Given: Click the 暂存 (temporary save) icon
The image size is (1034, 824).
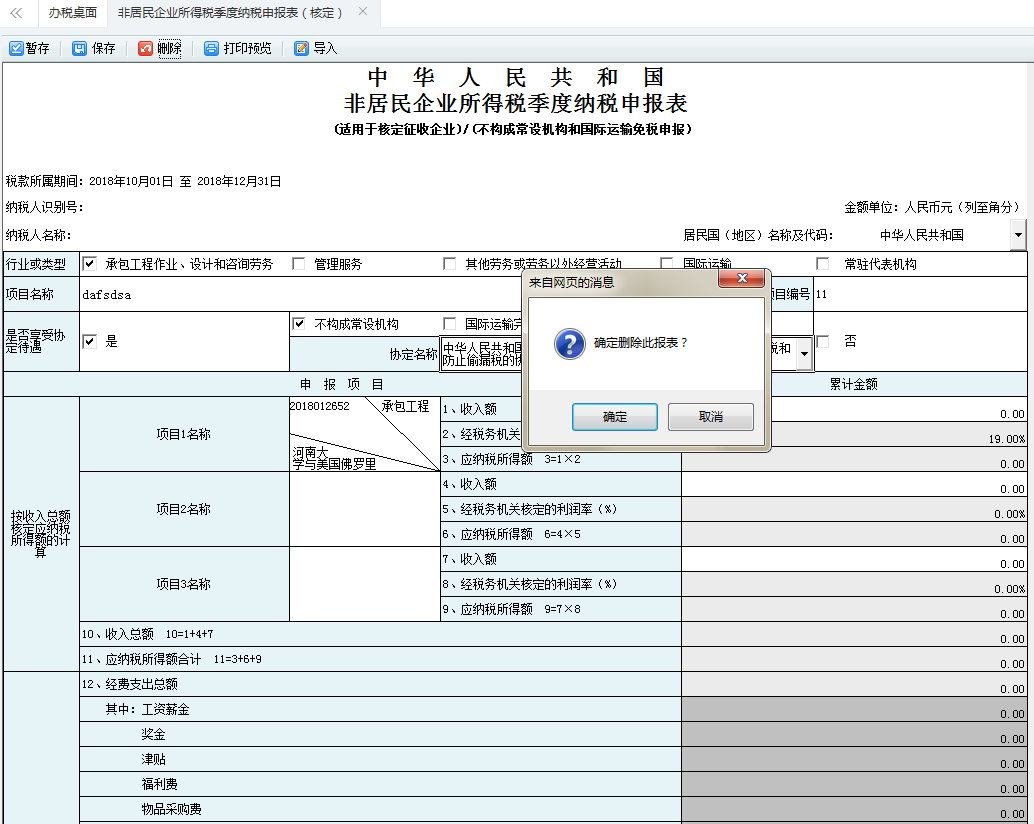Looking at the screenshot, I should [16, 47].
